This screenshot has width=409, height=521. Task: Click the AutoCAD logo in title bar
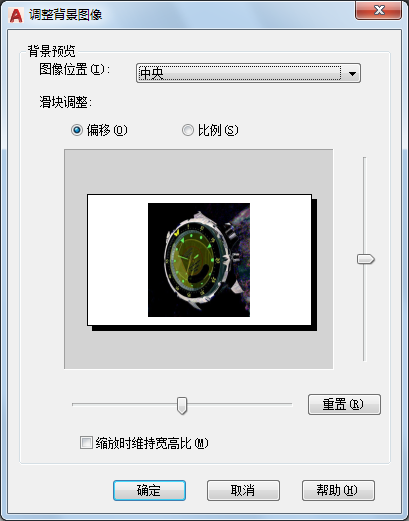click(16, 14)
